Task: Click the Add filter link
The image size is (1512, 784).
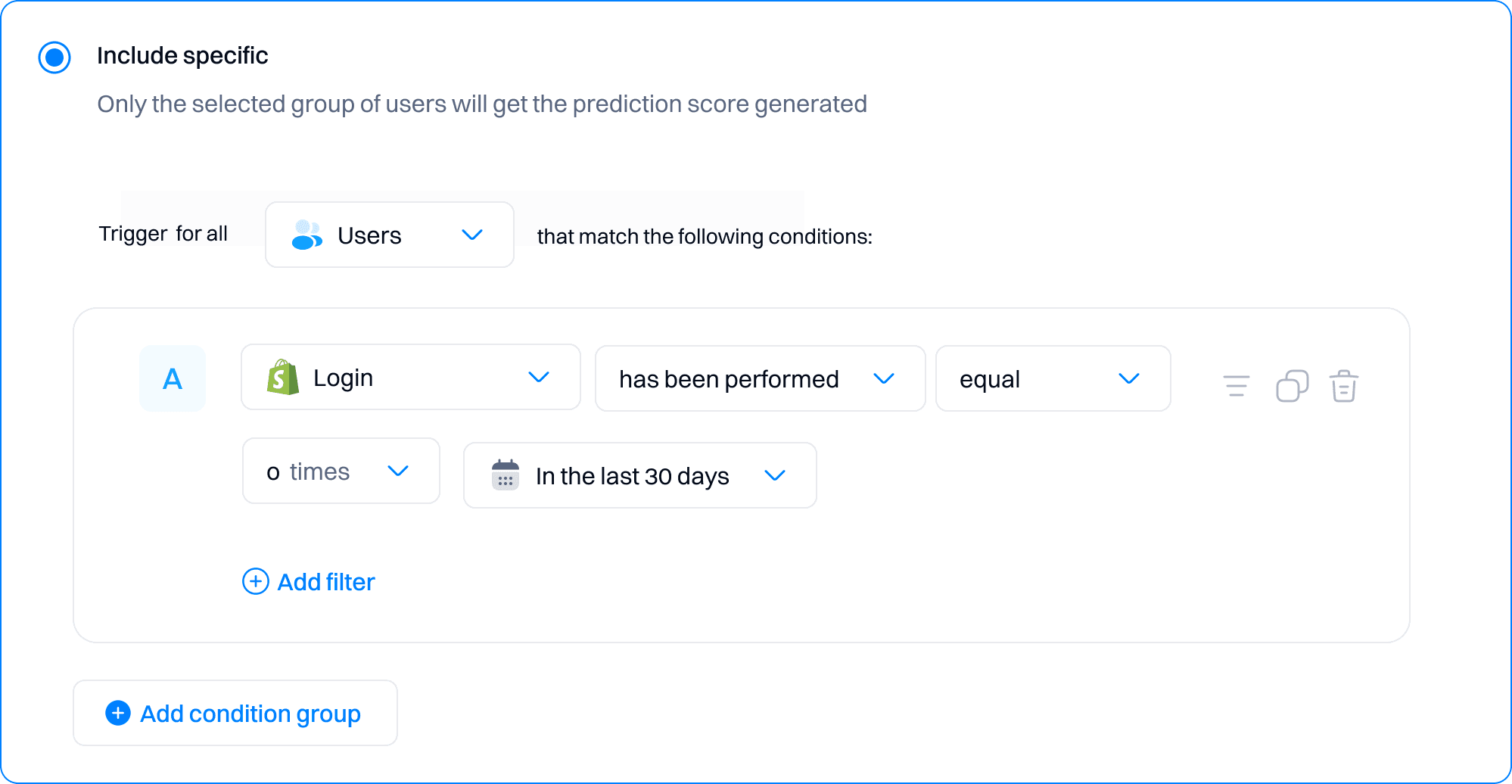Action: click(325, 581)
